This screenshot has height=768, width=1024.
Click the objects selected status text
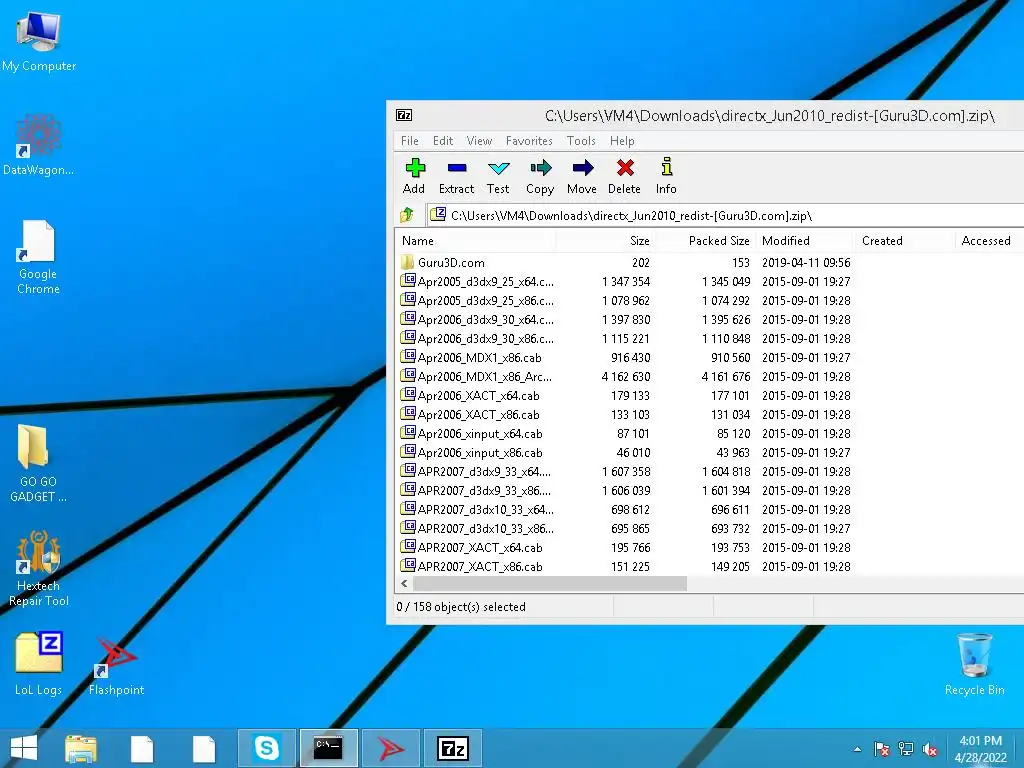click(x=460, y=607)
